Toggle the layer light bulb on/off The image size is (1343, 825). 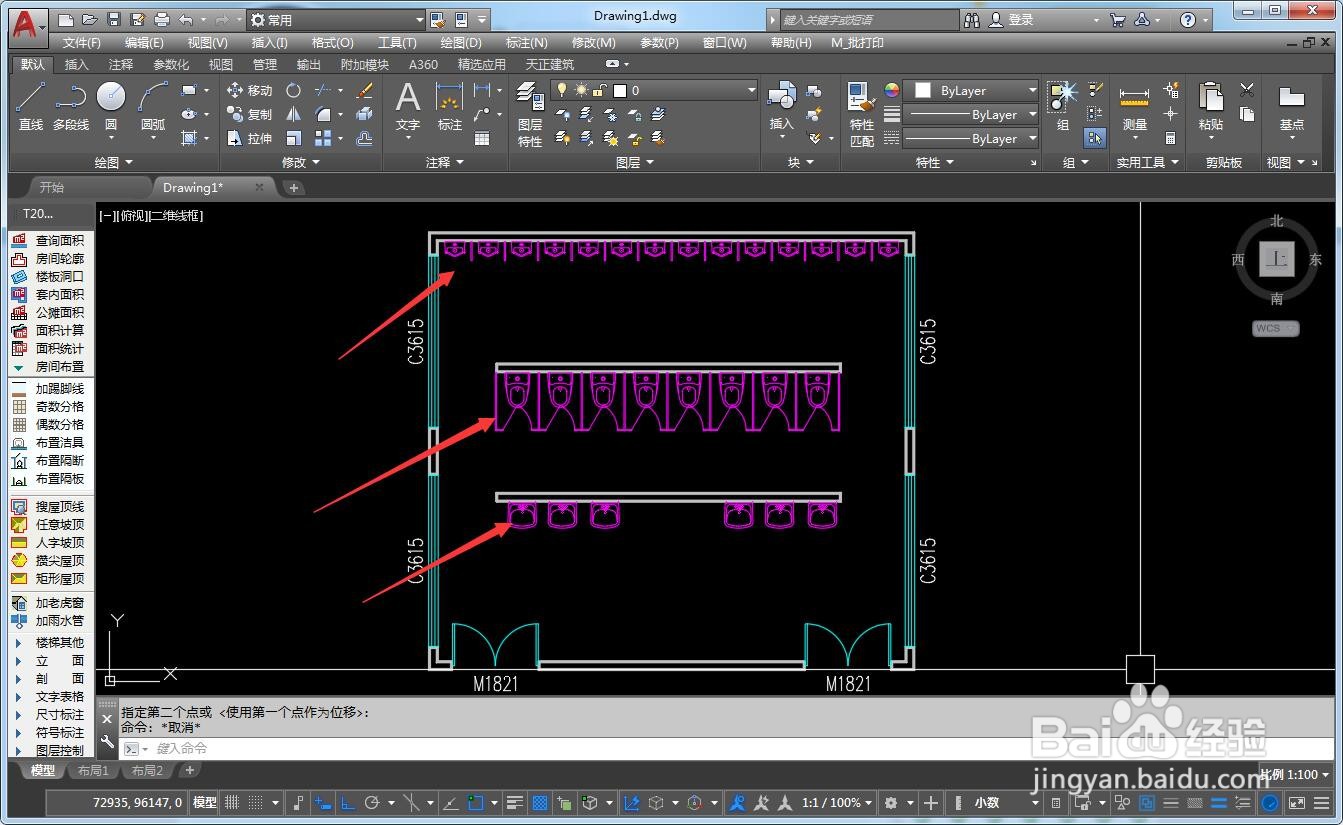coord(562,90)
